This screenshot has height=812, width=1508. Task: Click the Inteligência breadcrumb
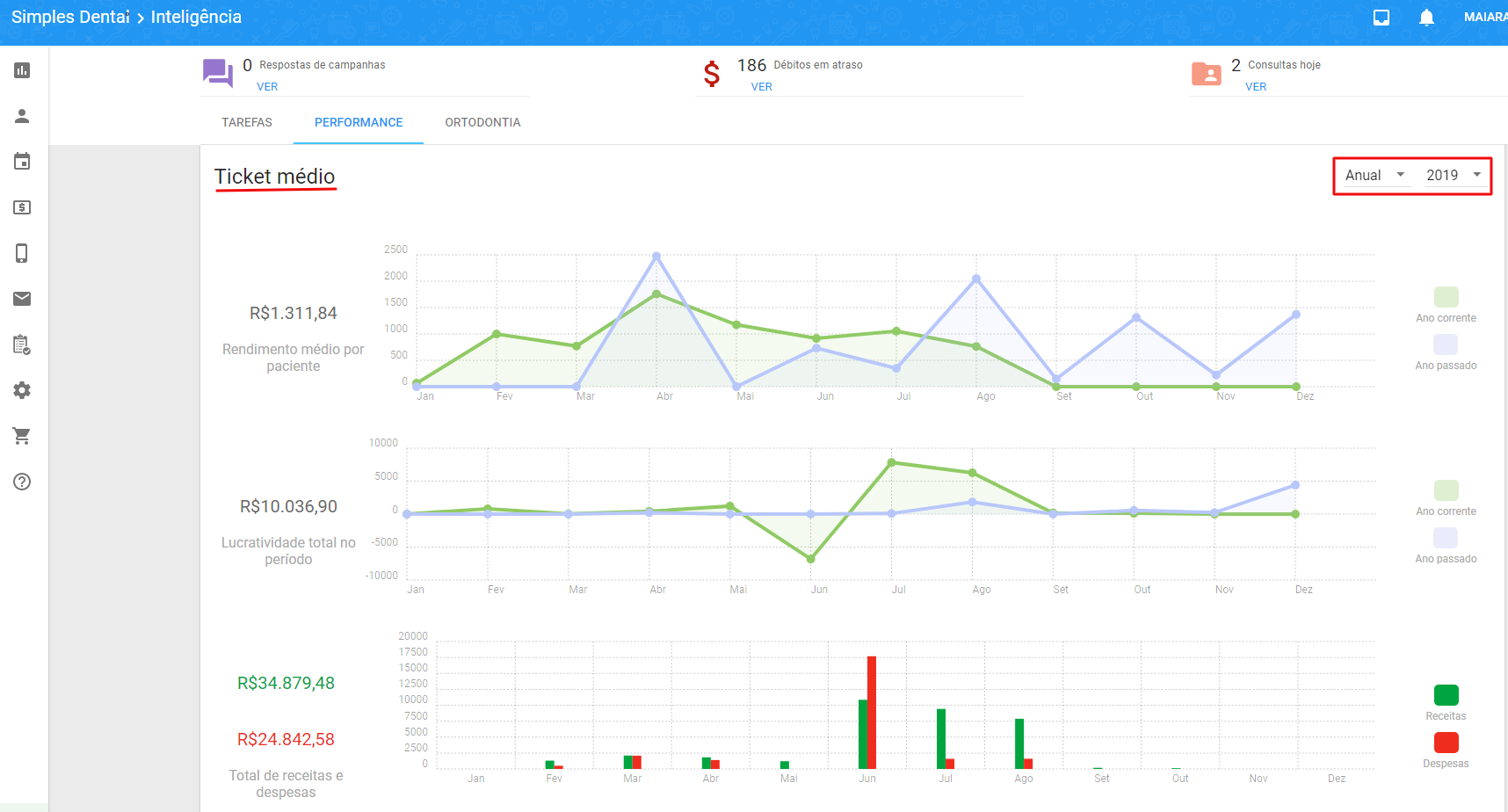click(196, 17)
